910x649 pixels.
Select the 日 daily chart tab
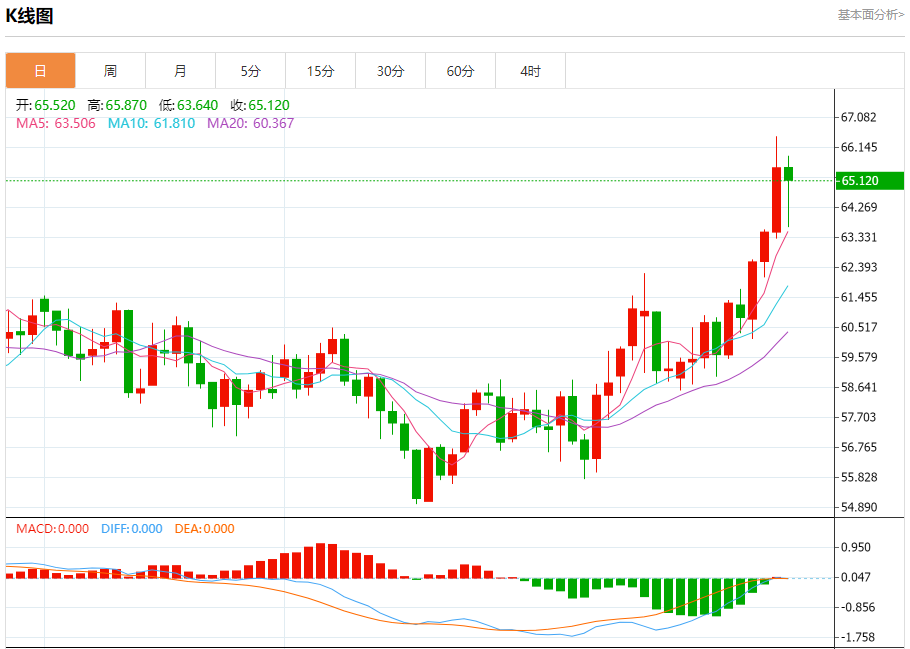(40, 71)
